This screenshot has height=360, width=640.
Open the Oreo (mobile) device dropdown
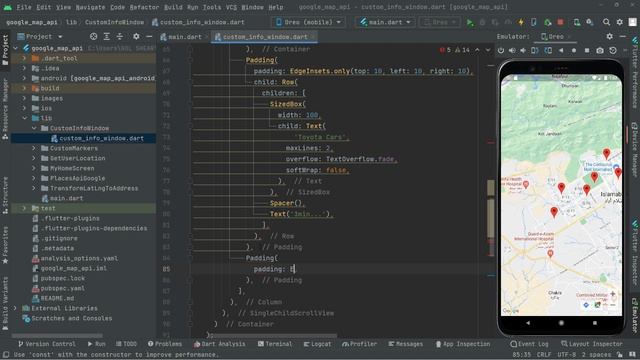point(309,22)
